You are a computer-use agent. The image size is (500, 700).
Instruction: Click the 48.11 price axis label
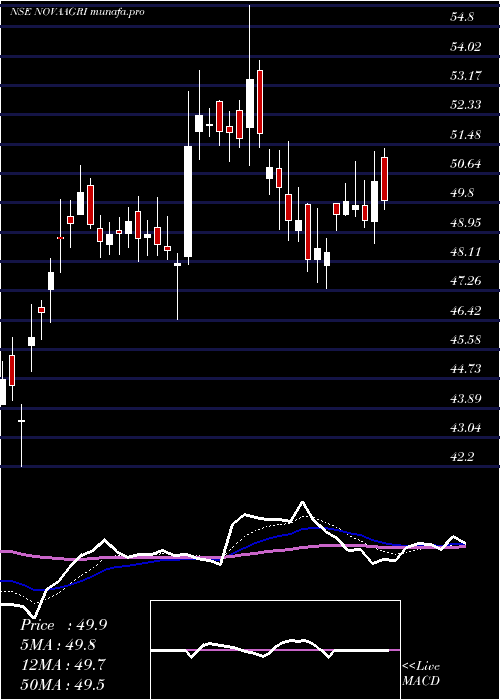pos(467,252)
